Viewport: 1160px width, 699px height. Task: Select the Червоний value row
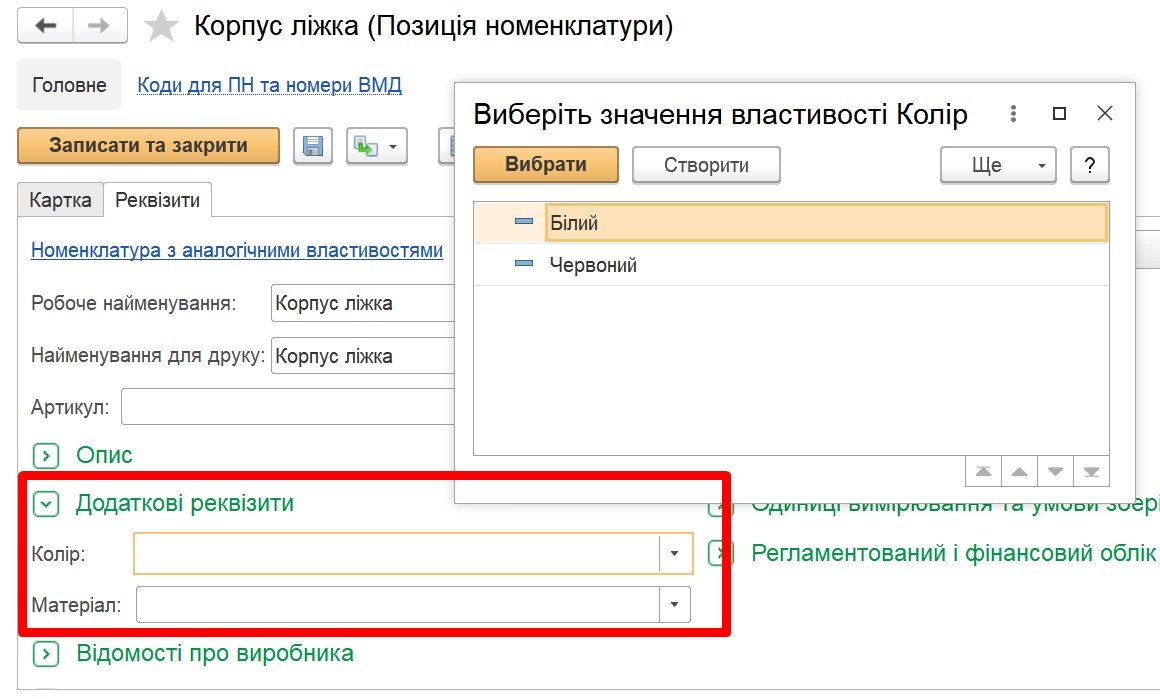pos(791,265)
